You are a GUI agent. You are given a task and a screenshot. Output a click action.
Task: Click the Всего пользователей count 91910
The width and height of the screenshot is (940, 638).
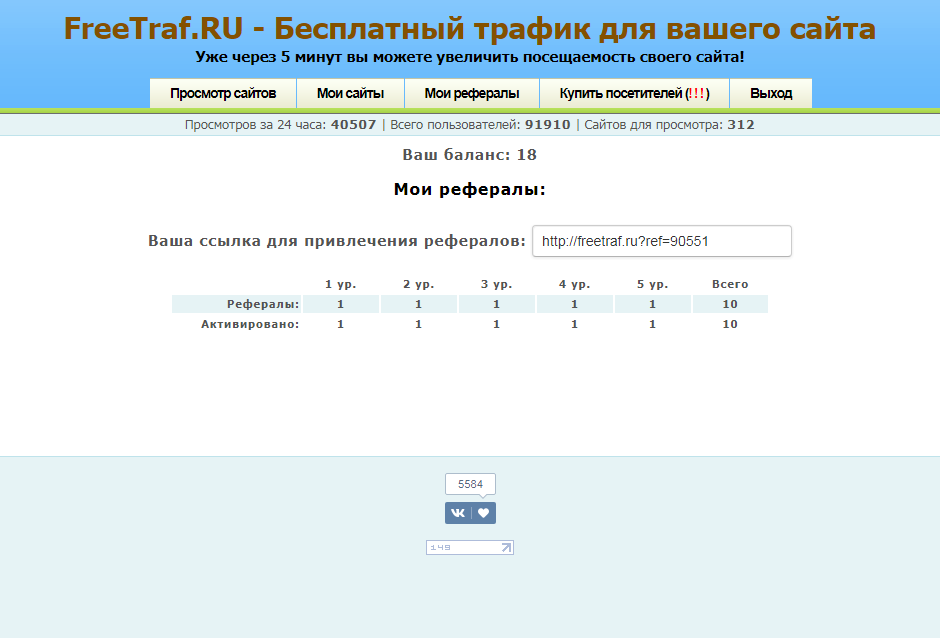click(x=547, y=125)
